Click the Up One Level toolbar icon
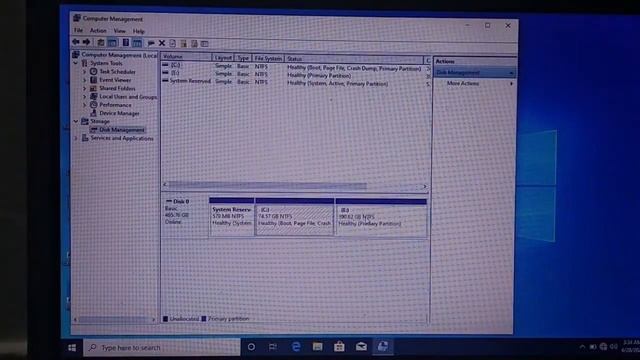Viewport: 640px width, 360px height. coord(100,42)
